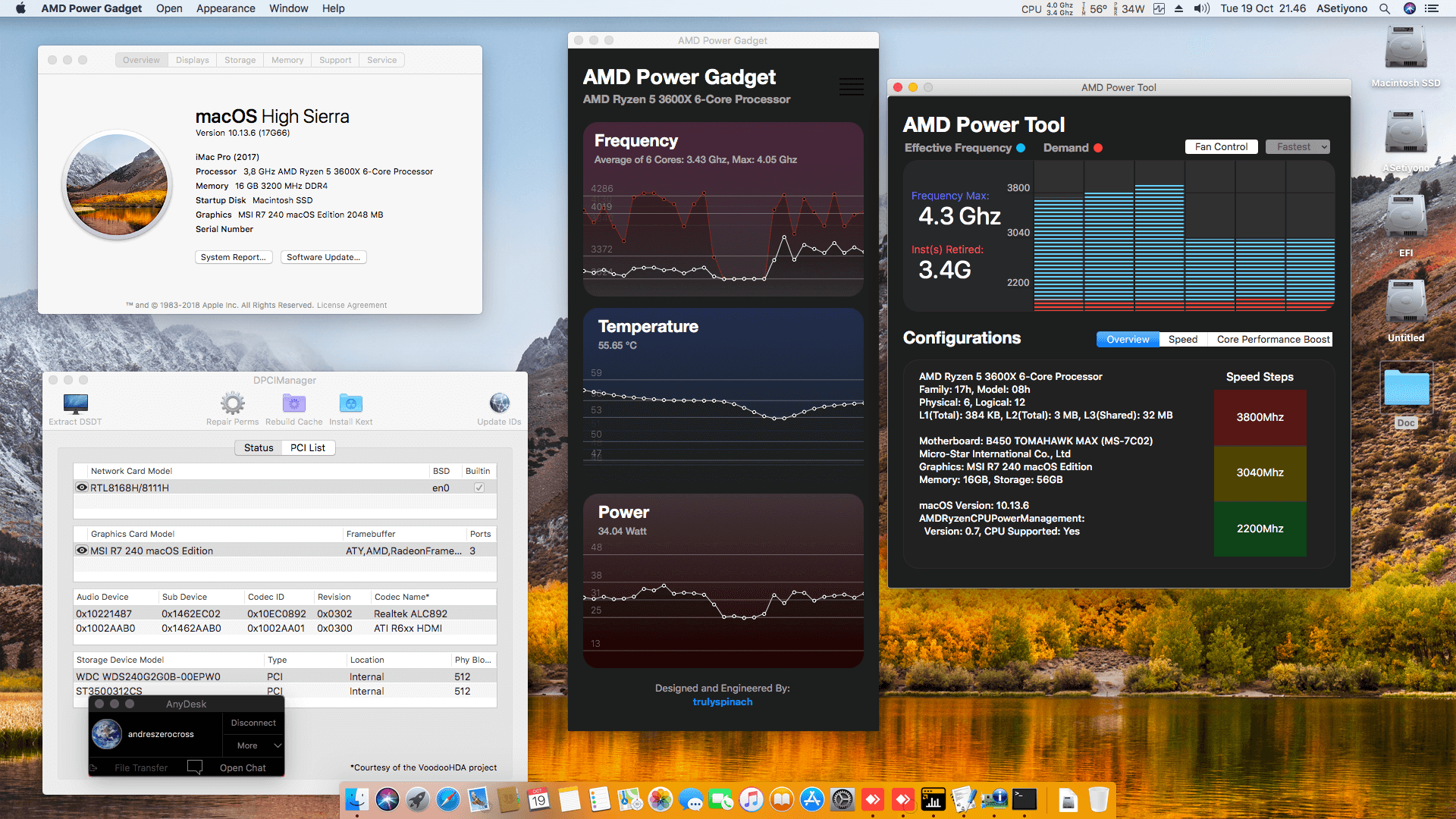Click the AnyDesk chat bubble icon
This screenshot has height=819, width=1456.
pos(195,767)
